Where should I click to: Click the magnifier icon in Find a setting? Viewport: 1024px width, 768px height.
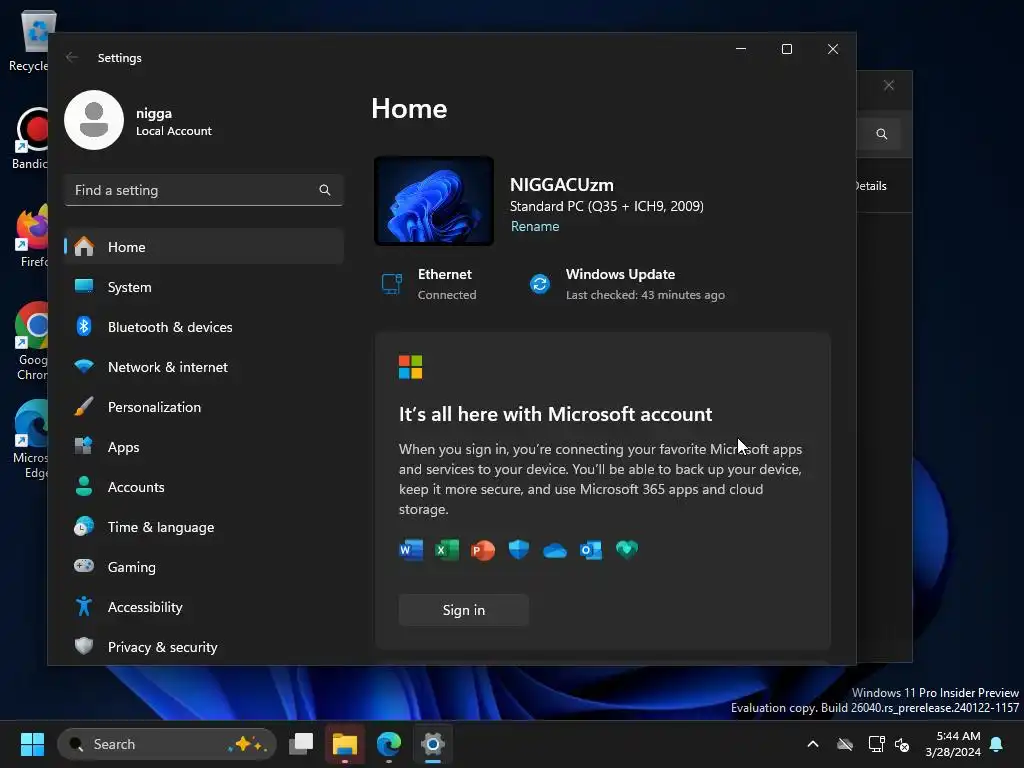[325, 190]
